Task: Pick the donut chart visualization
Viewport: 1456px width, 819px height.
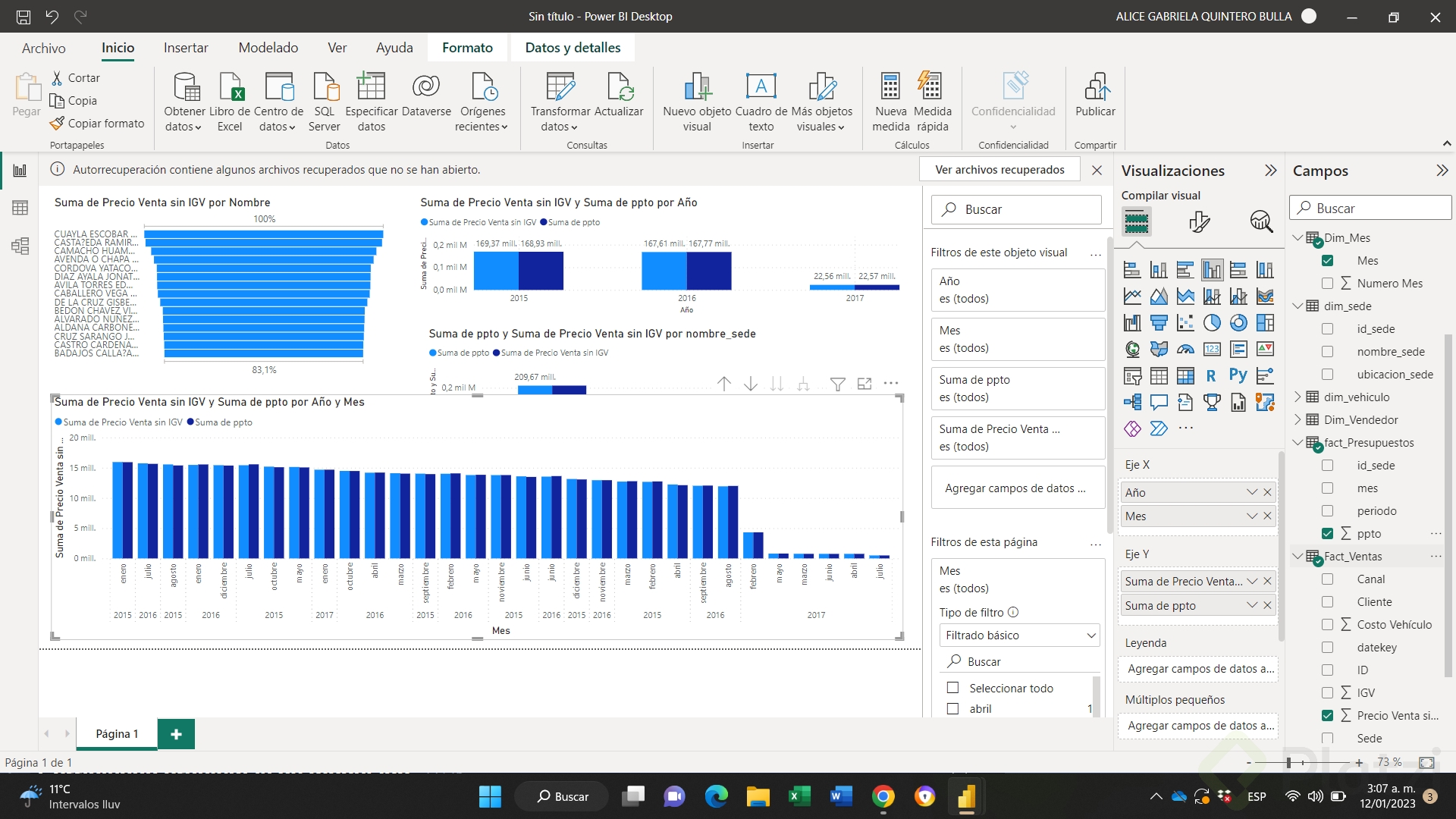Action: (1238, 323)
